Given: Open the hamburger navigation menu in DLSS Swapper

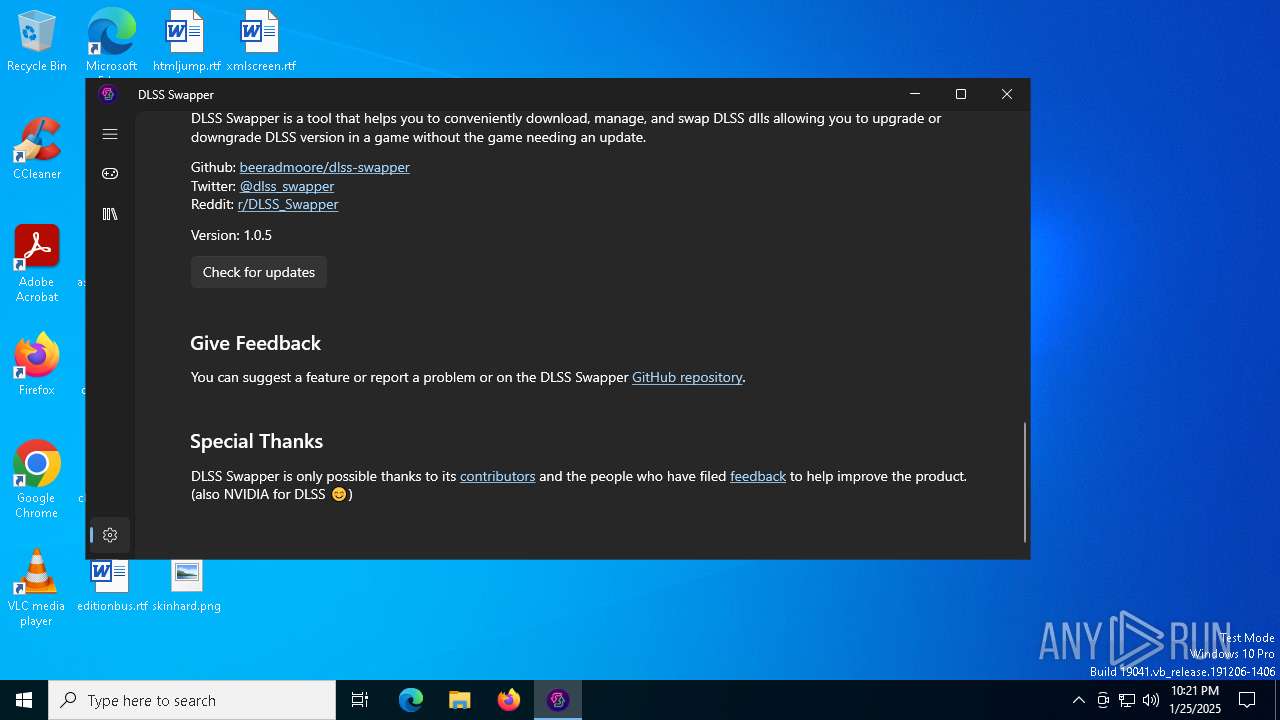Looking at the screenshot, I should [x=110, y=134].
